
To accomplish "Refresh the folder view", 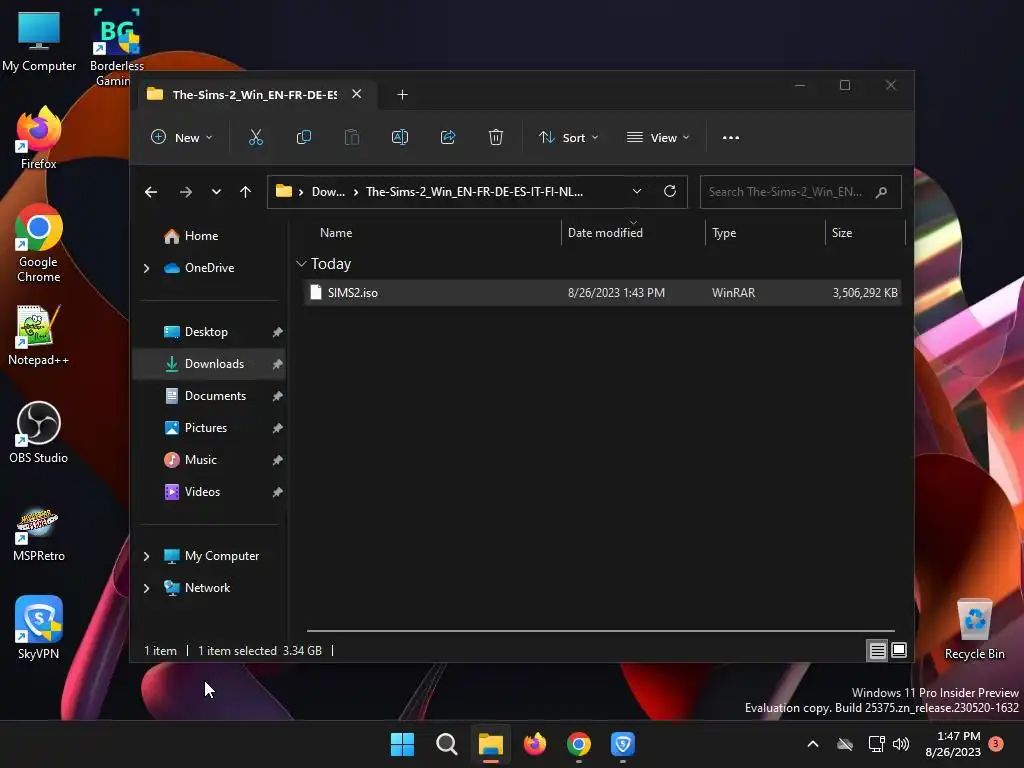I will click(670, 191).
